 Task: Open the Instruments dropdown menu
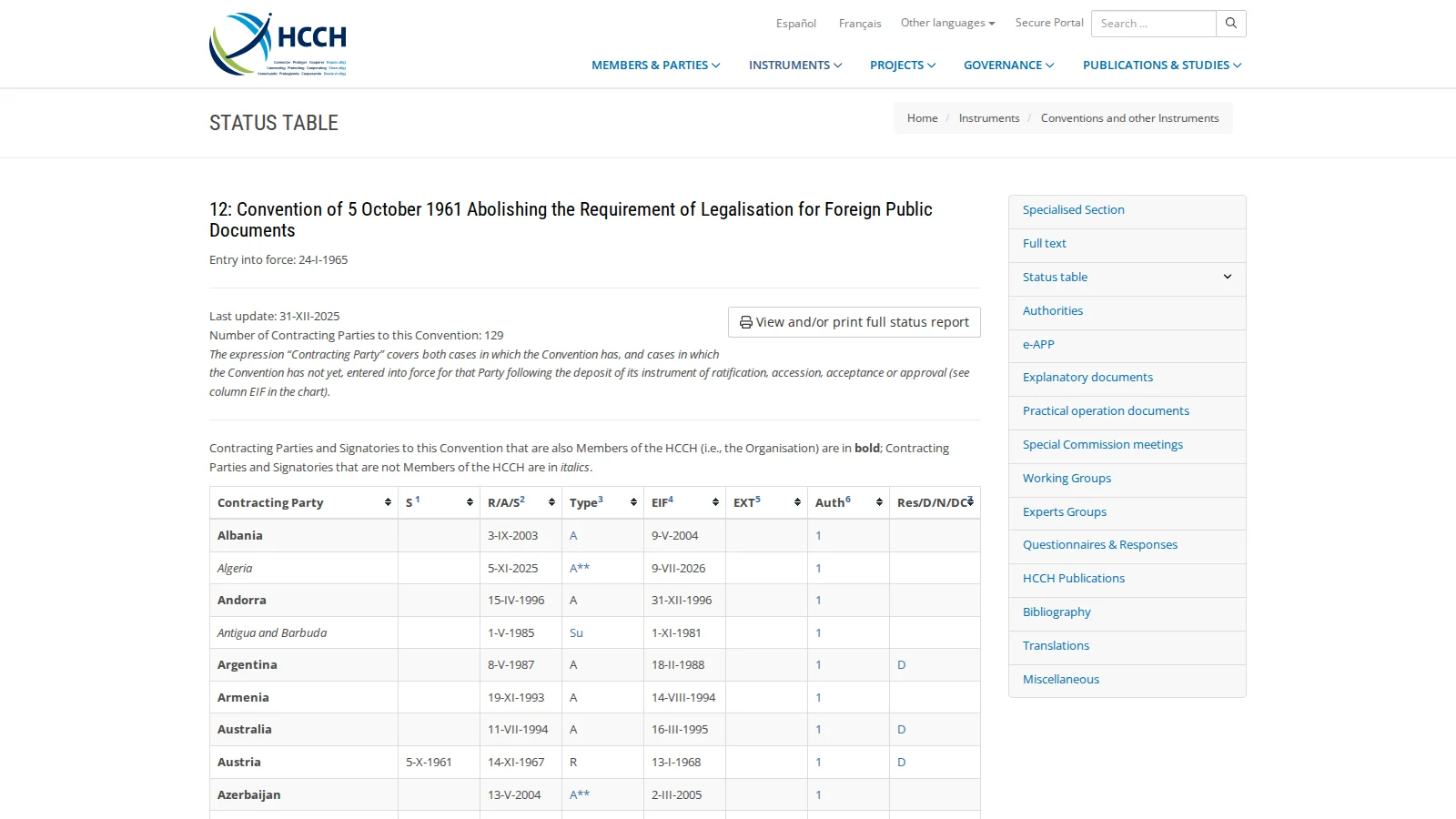tap(795, 66)
